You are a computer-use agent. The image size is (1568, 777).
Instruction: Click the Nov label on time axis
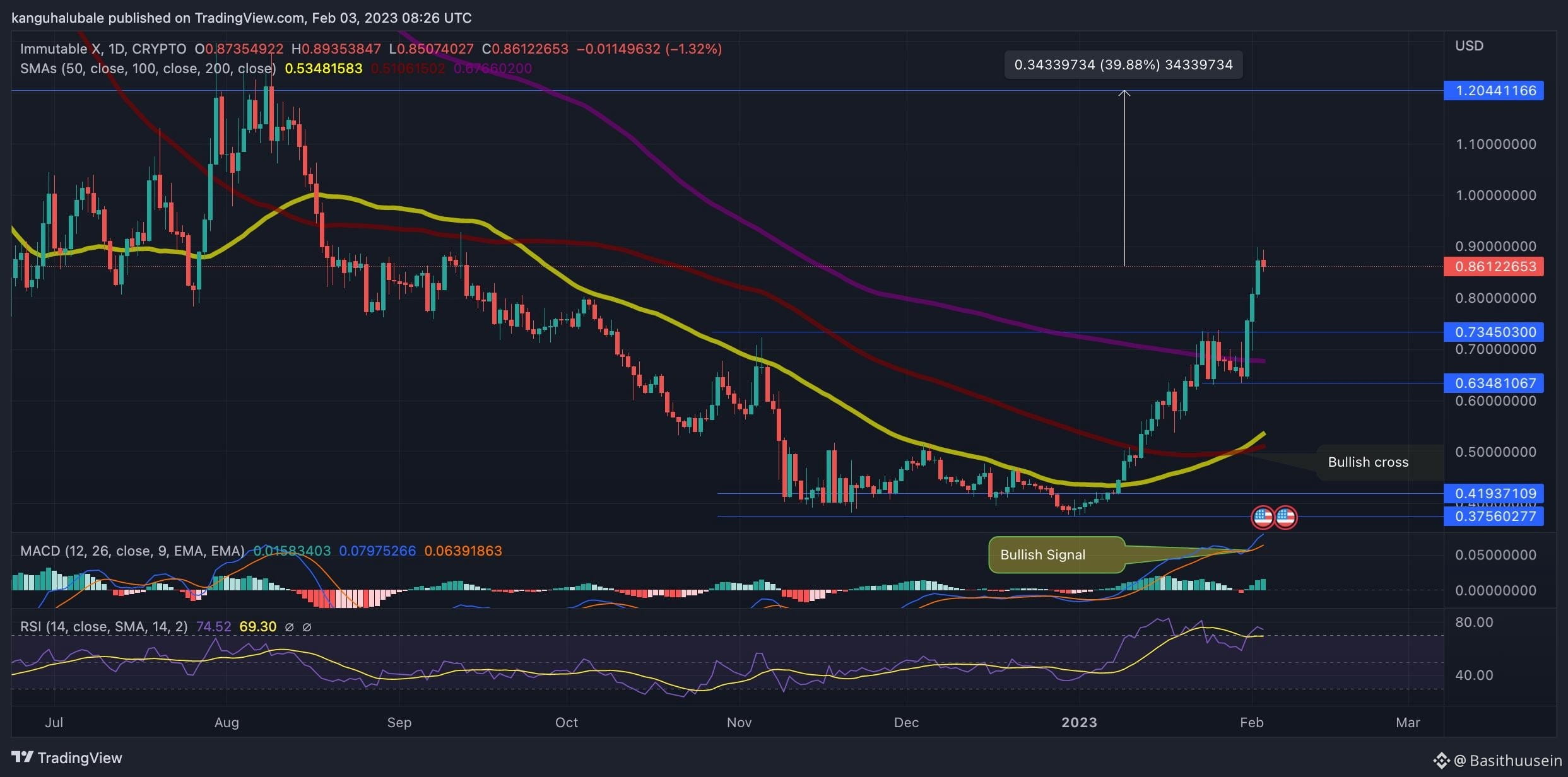coord(739,722)
